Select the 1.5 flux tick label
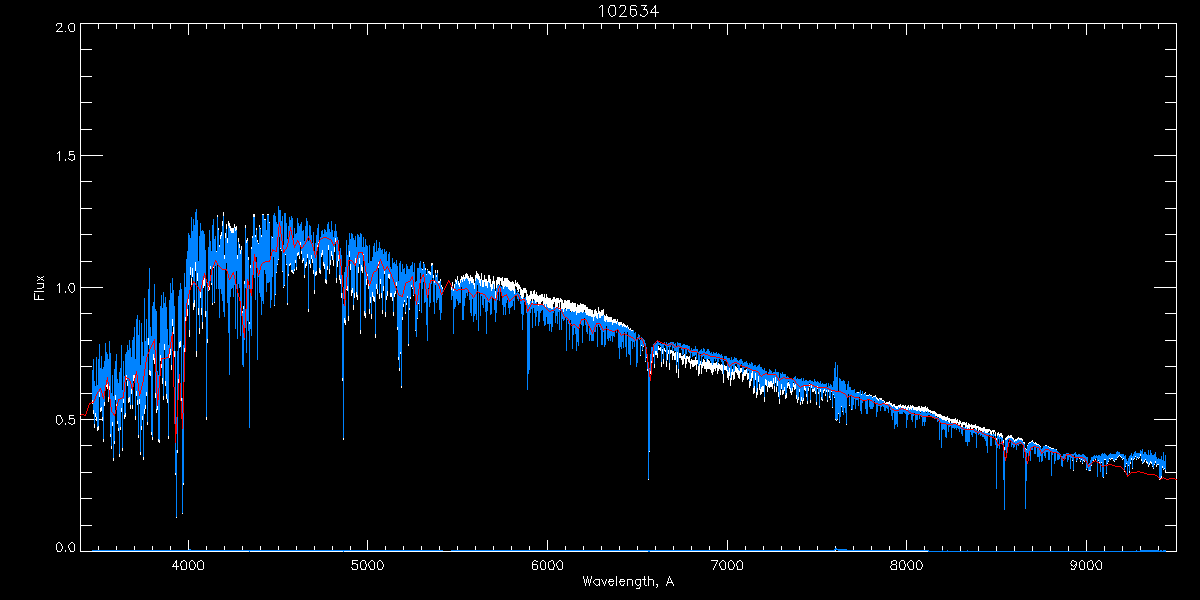 pos(64,157)
